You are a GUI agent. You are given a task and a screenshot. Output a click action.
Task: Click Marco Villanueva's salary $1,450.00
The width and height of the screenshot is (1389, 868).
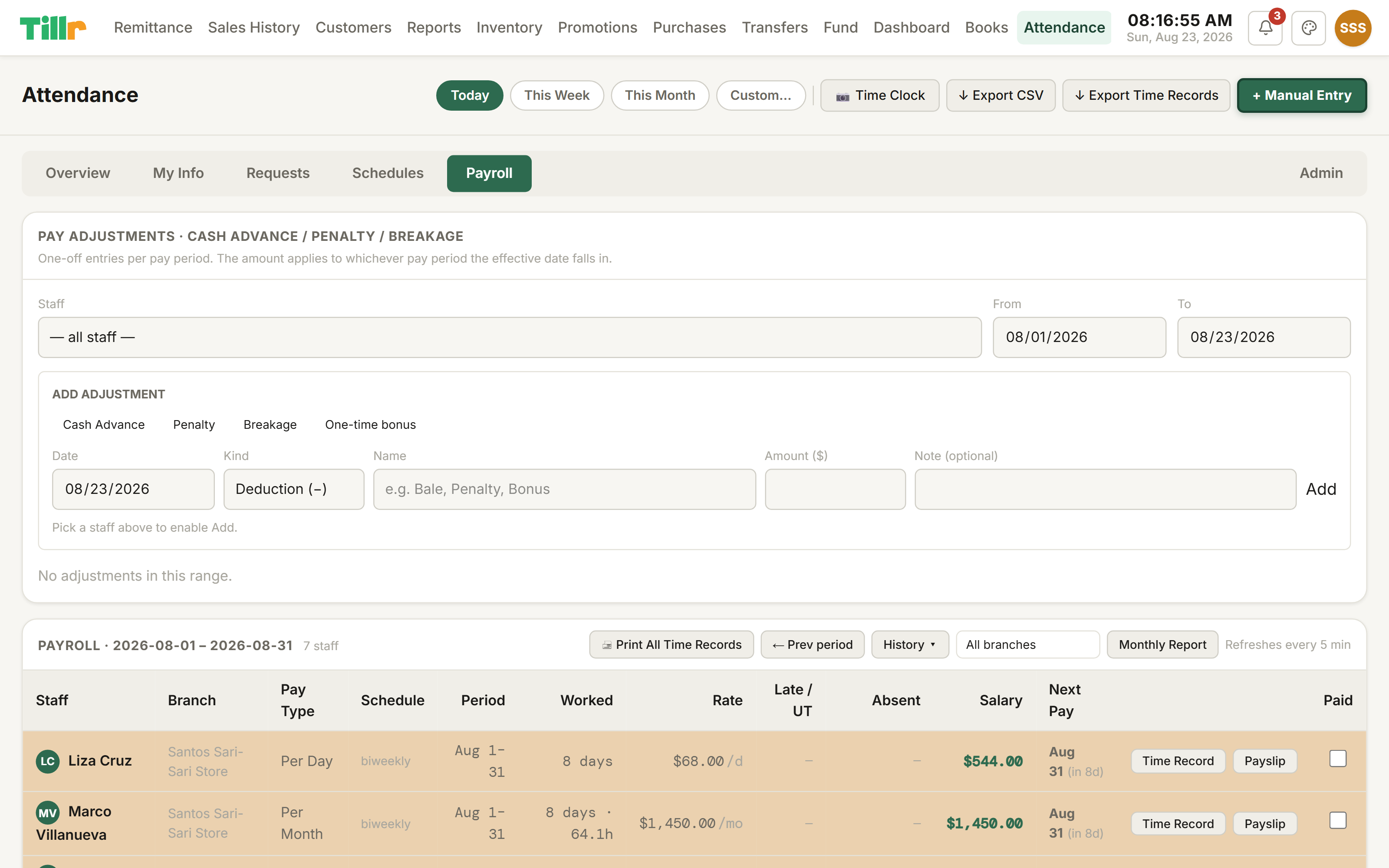[984, 823]
